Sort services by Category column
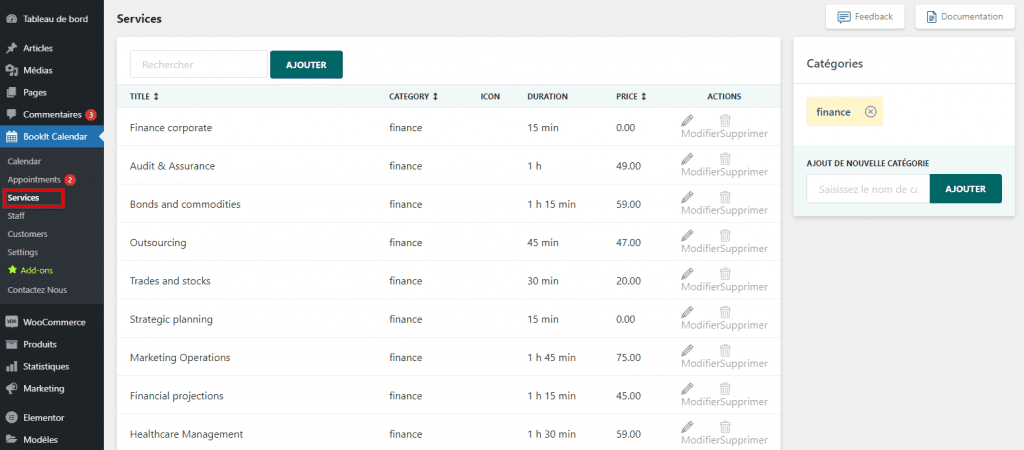Screen dimensions: 1024x450 [413, 97]
